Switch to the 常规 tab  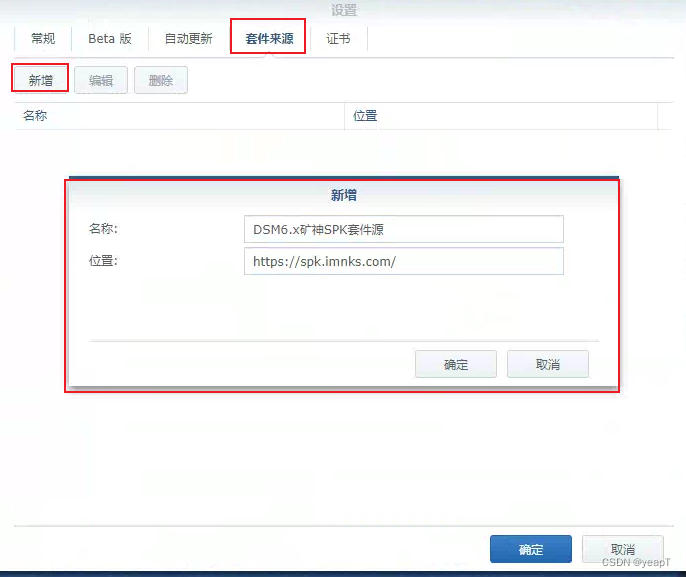43,38
